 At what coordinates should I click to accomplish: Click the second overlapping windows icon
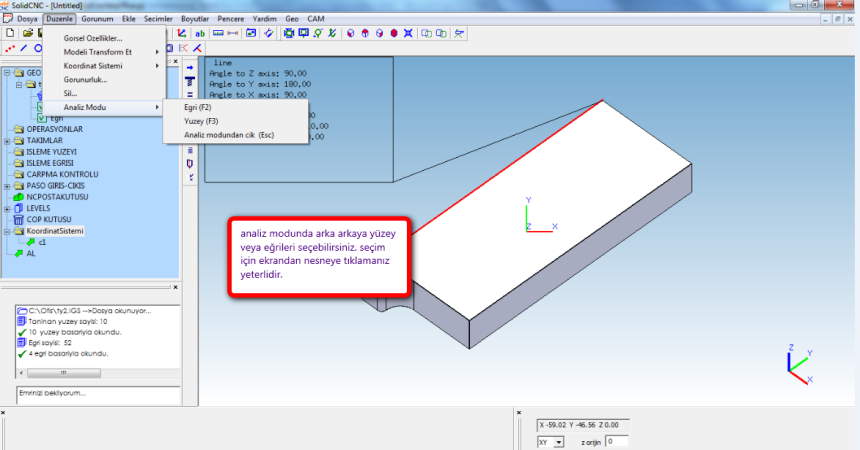point(441,33)
